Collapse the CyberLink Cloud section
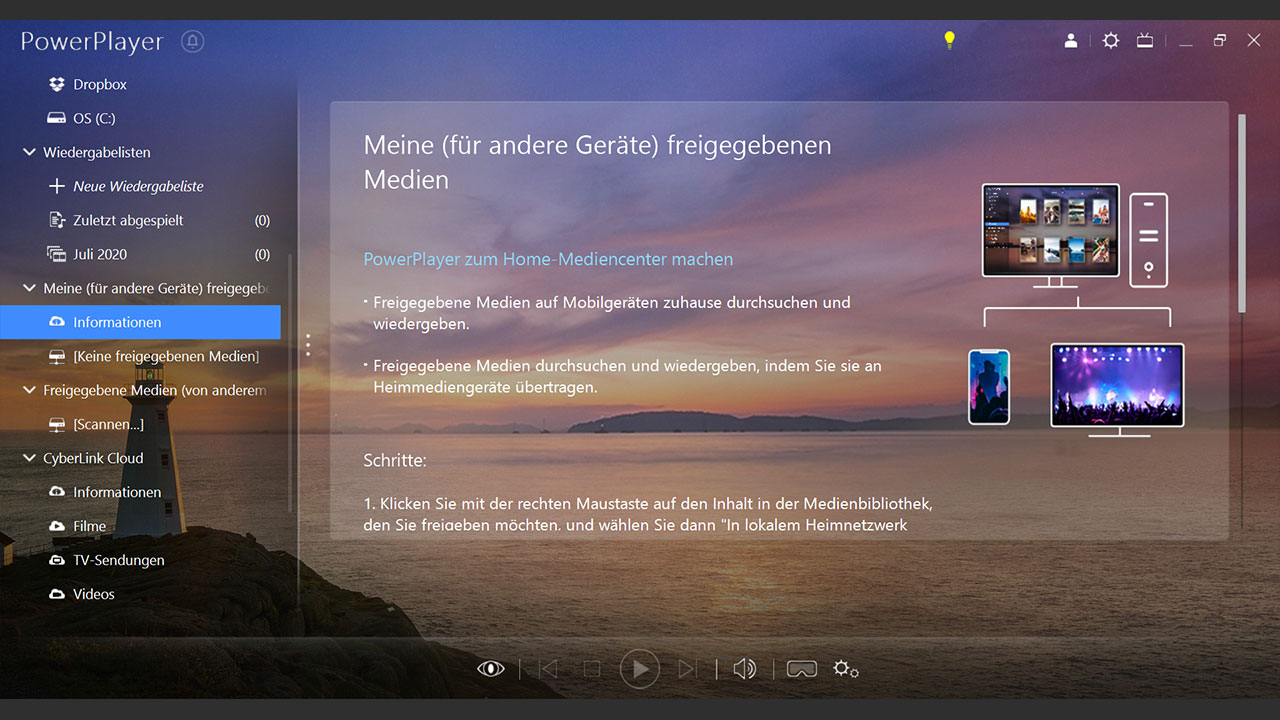 tap(29, 459)
